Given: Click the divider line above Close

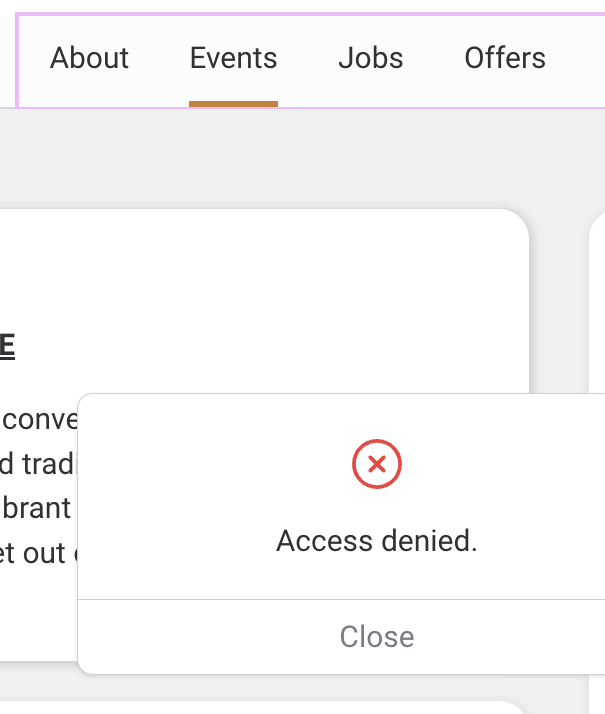Looking at the screenshot, I should click(340, 600).
